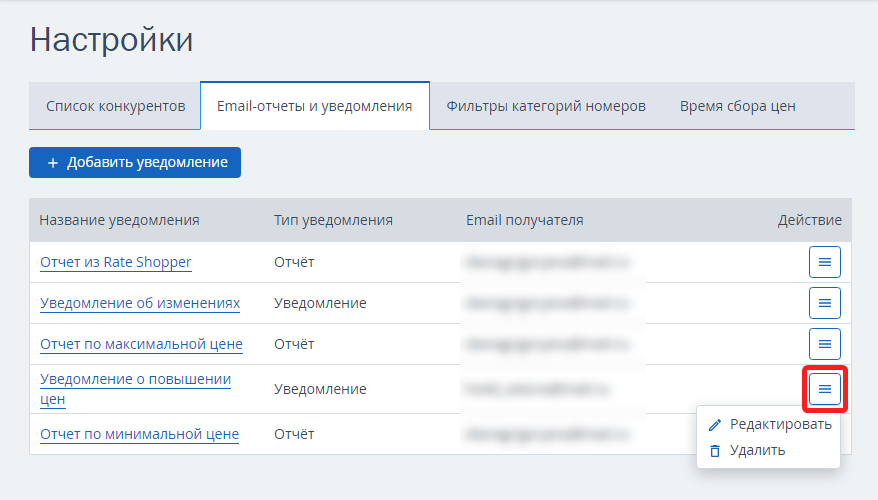Open action menu for Отчет по максимальной цене

(824, 344)
